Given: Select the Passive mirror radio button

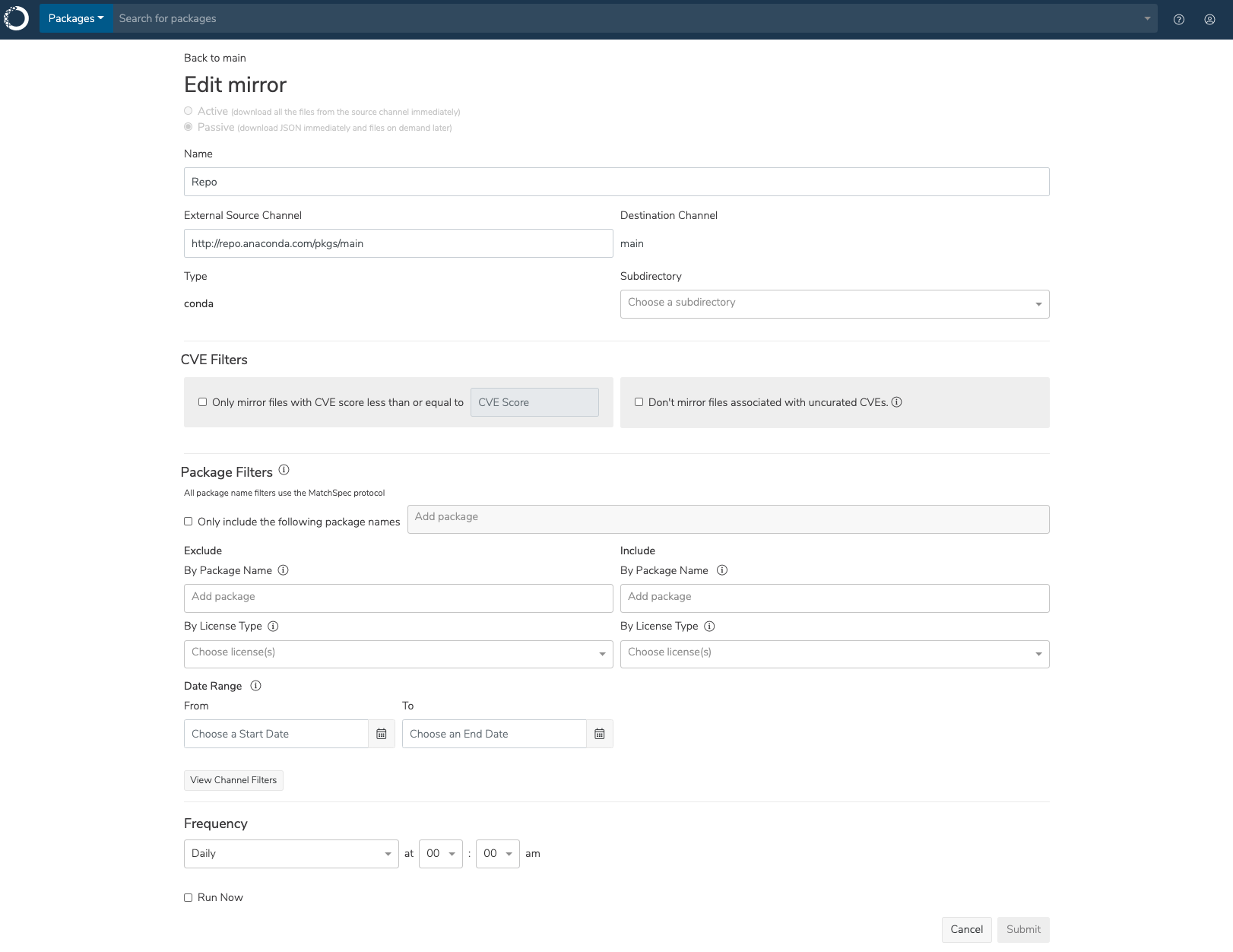Looking at the screenshot, I should (x=189, y=127).
